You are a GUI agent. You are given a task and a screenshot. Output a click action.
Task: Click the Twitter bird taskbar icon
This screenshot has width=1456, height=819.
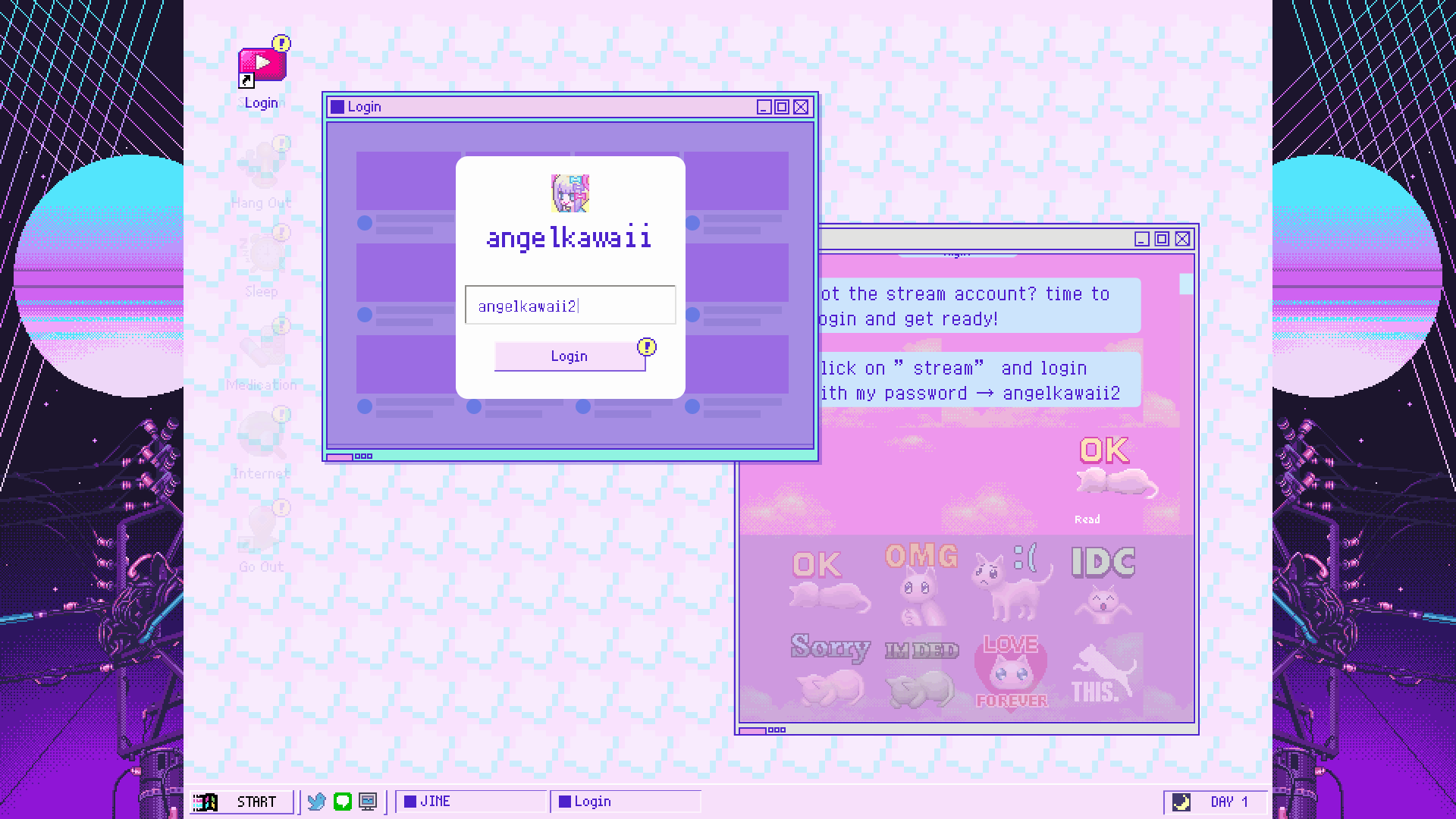(317, 802)
